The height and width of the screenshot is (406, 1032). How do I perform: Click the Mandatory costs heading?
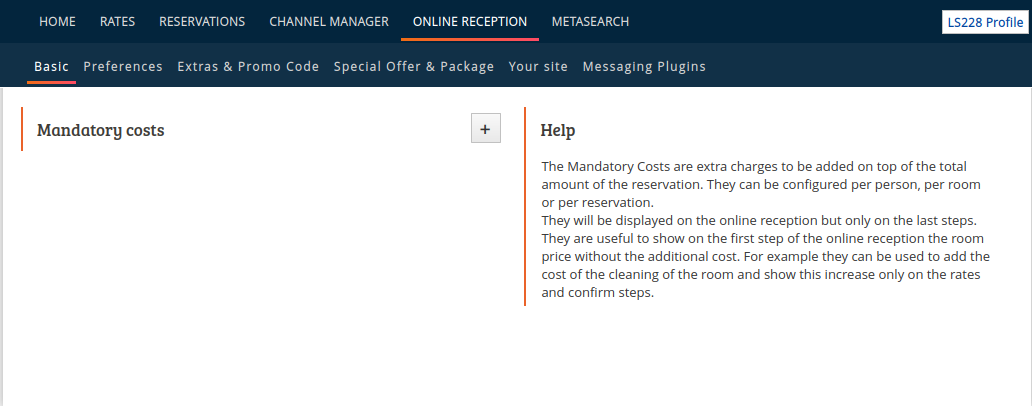pyautogui.click(x=101, y=130)
